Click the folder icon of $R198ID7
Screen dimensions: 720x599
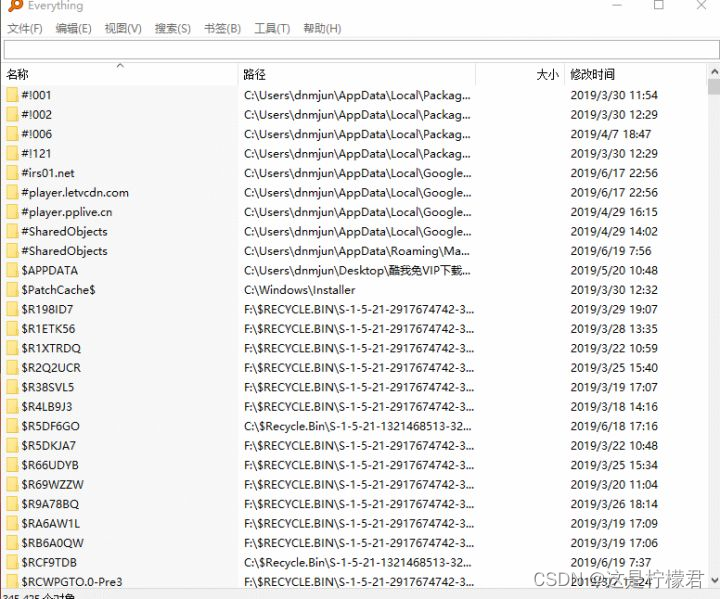pyautogui.click(x=12, y=309)
